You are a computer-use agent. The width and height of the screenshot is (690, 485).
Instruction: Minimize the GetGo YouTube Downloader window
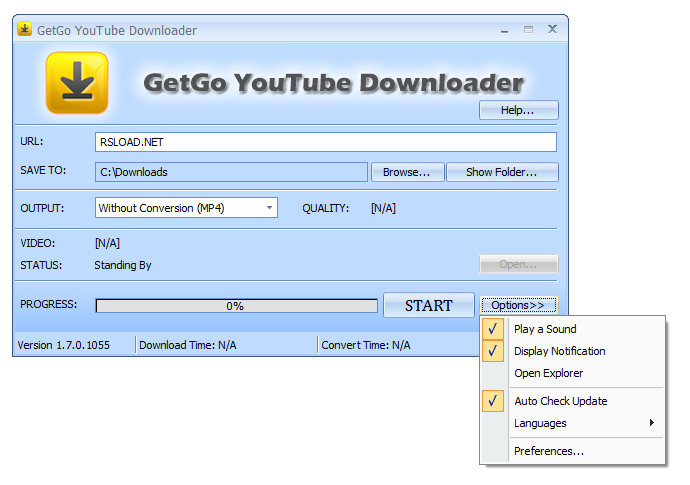coord(504,30)
